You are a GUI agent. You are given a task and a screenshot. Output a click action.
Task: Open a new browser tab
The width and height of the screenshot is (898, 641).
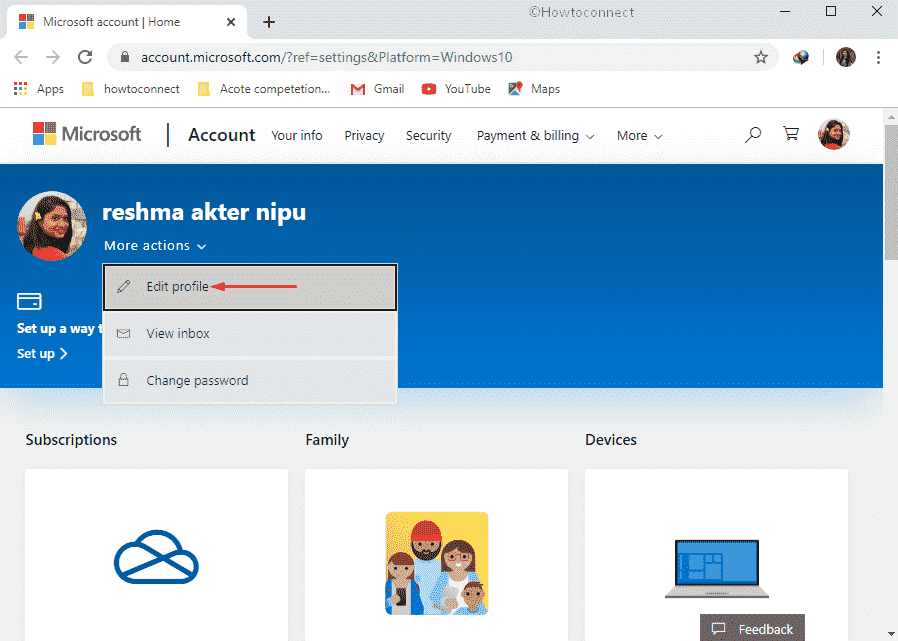pos(269,22)
